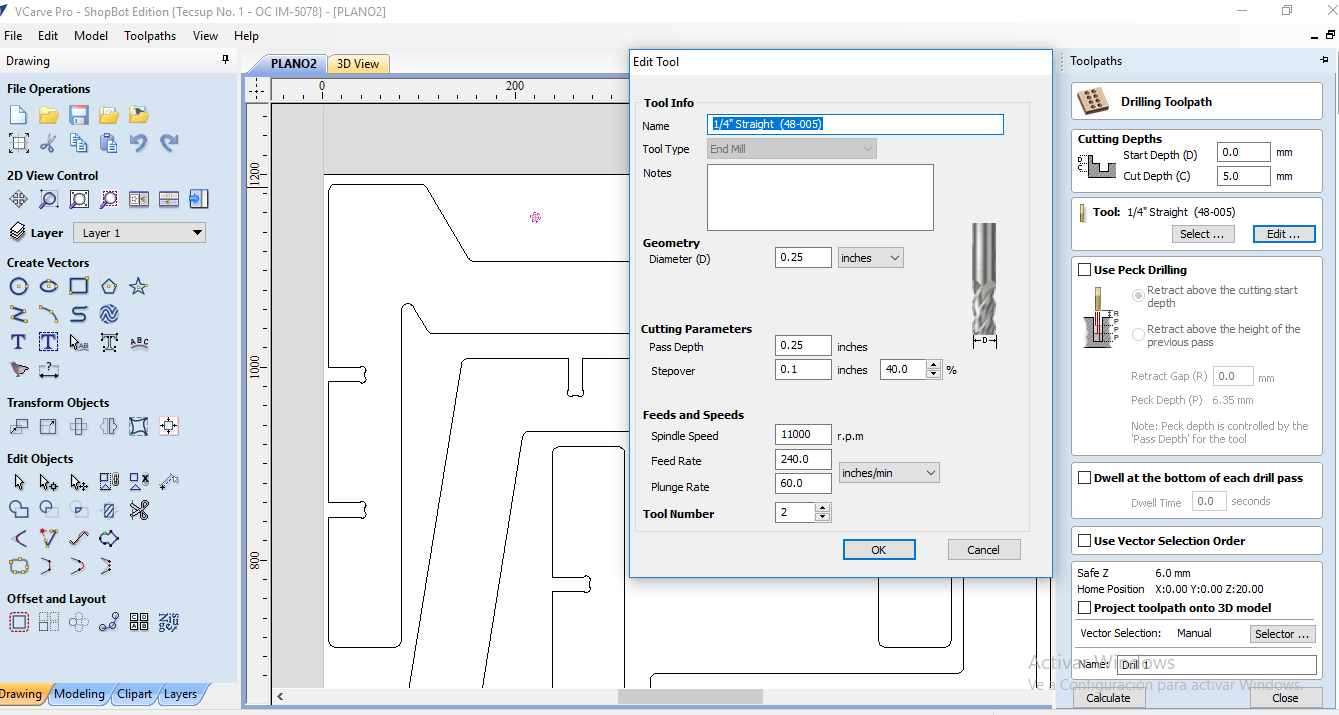Viewport: 1339px width, 715px height.
Task: Click the Stepover percent spinner arrows
Action: coord(934,369)
